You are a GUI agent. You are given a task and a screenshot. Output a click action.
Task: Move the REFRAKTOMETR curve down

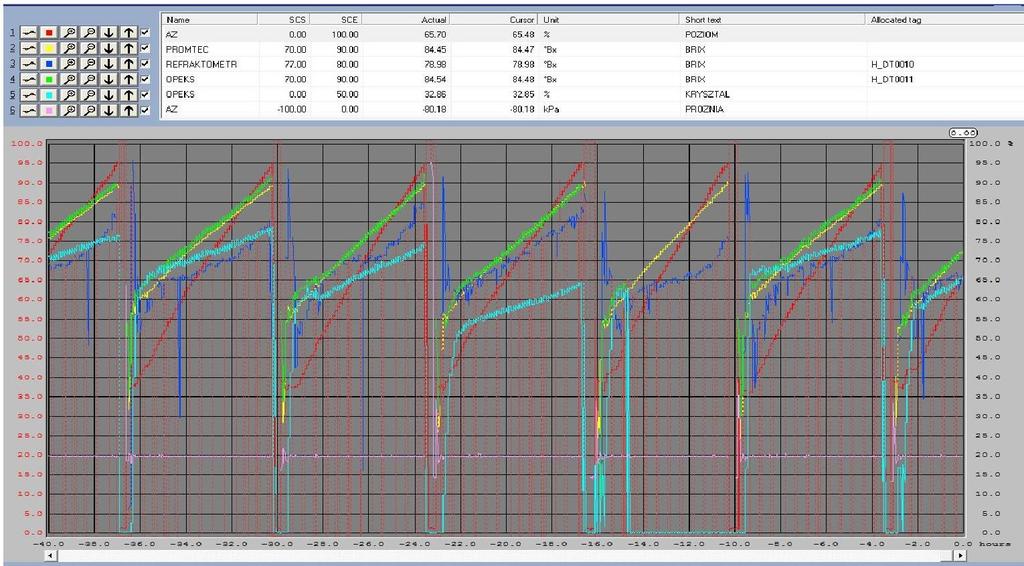(x=109, y=63)
